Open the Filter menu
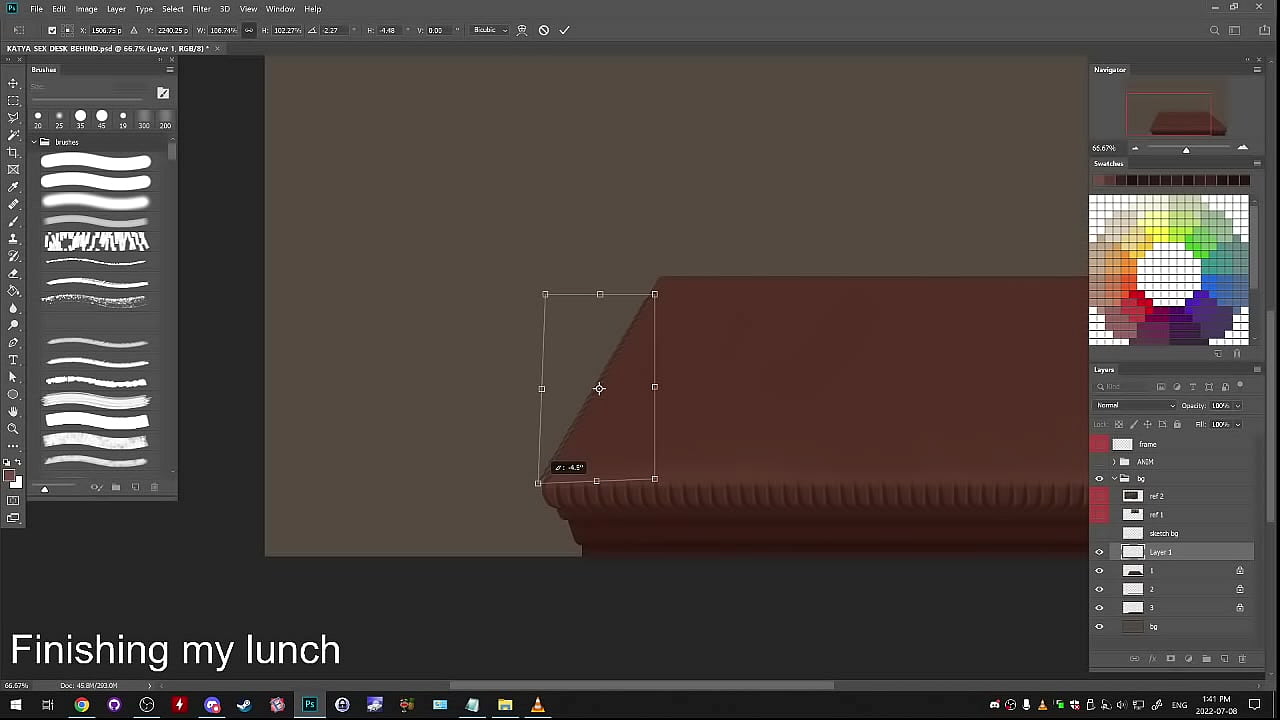The height and width of the screenshot is (720, 1280). [x=201, y=9]
